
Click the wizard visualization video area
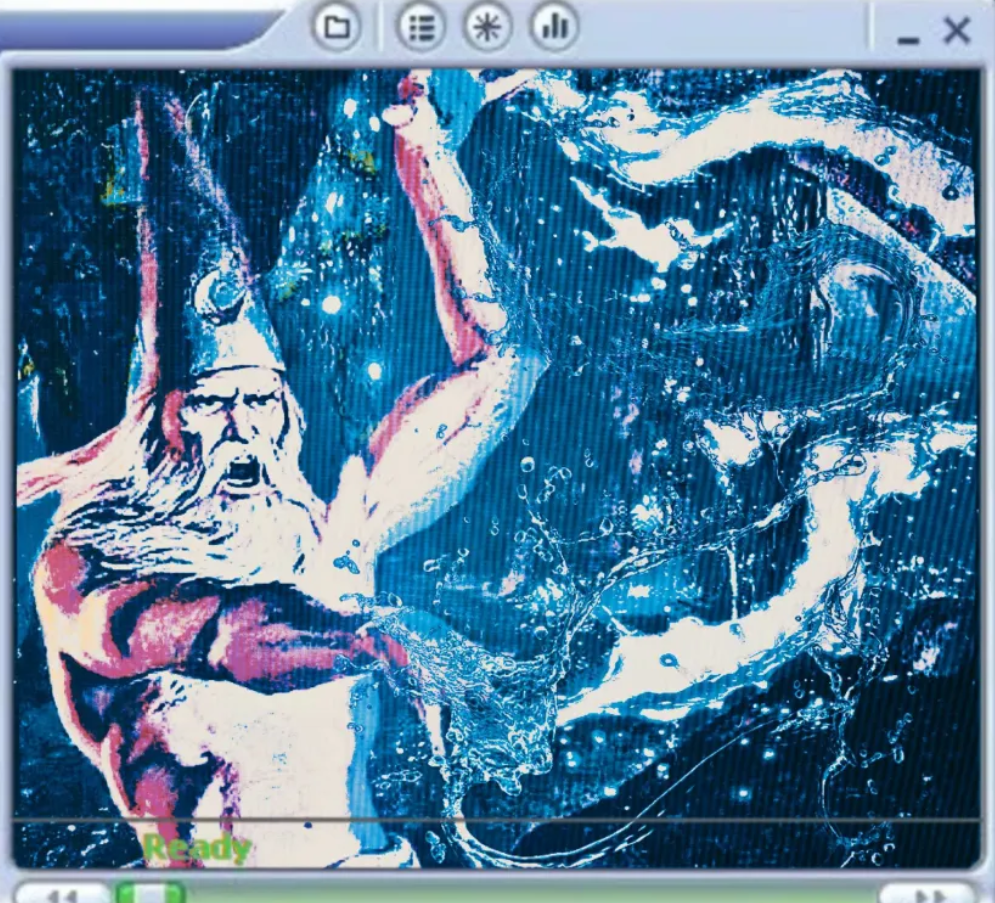497,468
